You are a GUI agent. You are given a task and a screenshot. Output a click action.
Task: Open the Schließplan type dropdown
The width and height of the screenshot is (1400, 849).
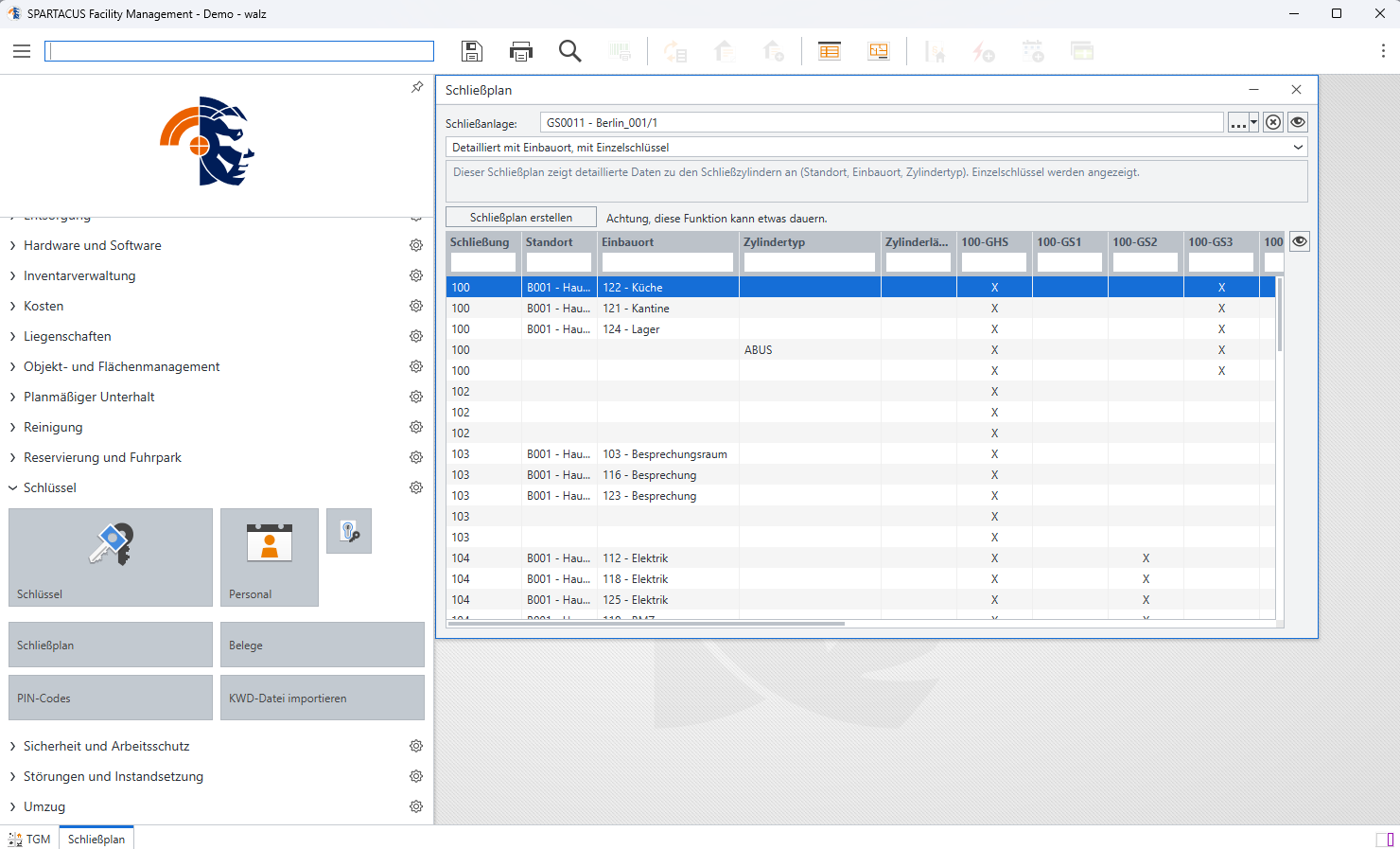click(x=876, y=148)
